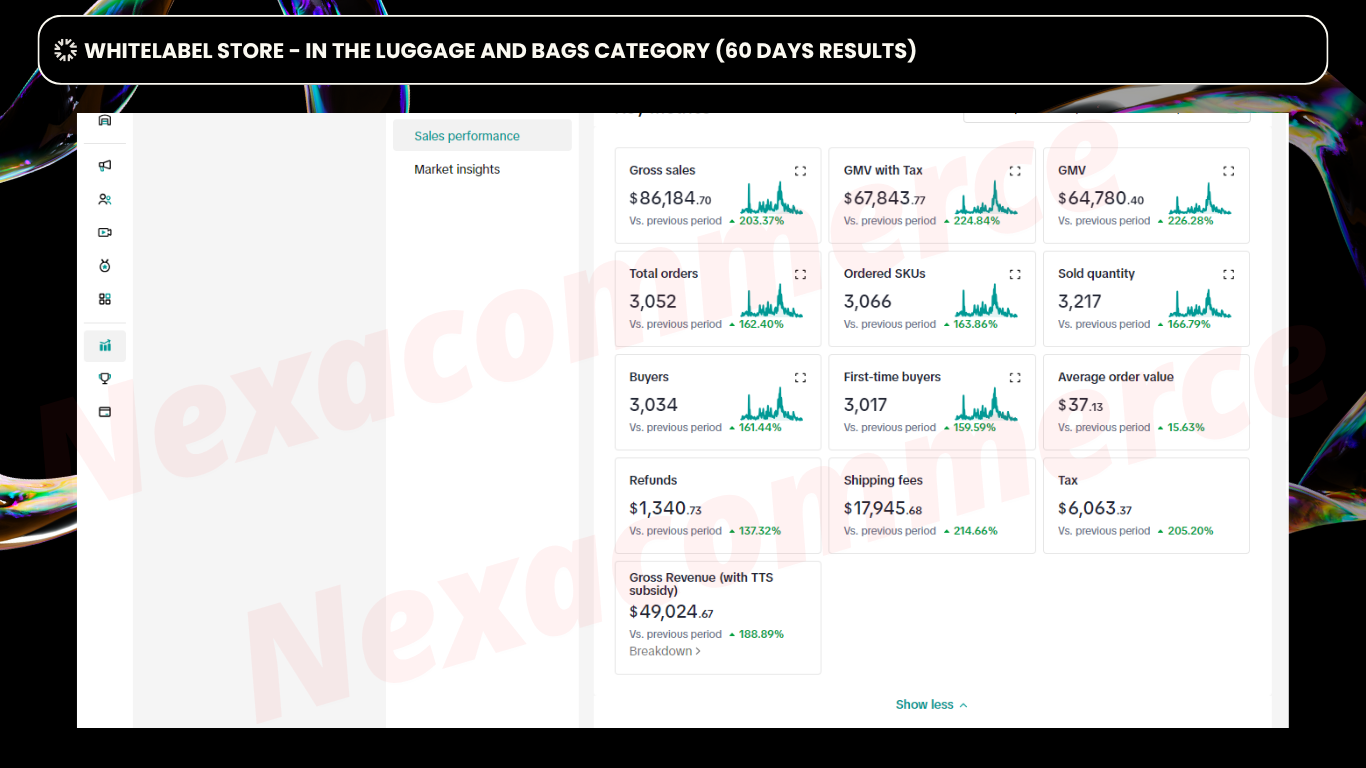The image size is (1366, 768).
Task: Click the megaphone marketing icon in sidebar
Action: pyautogui.click(x=105, y=166)
